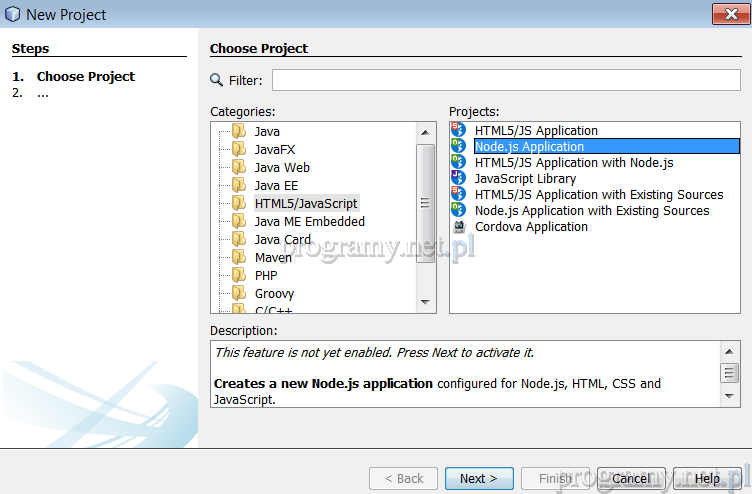
Task: Open Help for the wizard
Action: pos(707,478)
